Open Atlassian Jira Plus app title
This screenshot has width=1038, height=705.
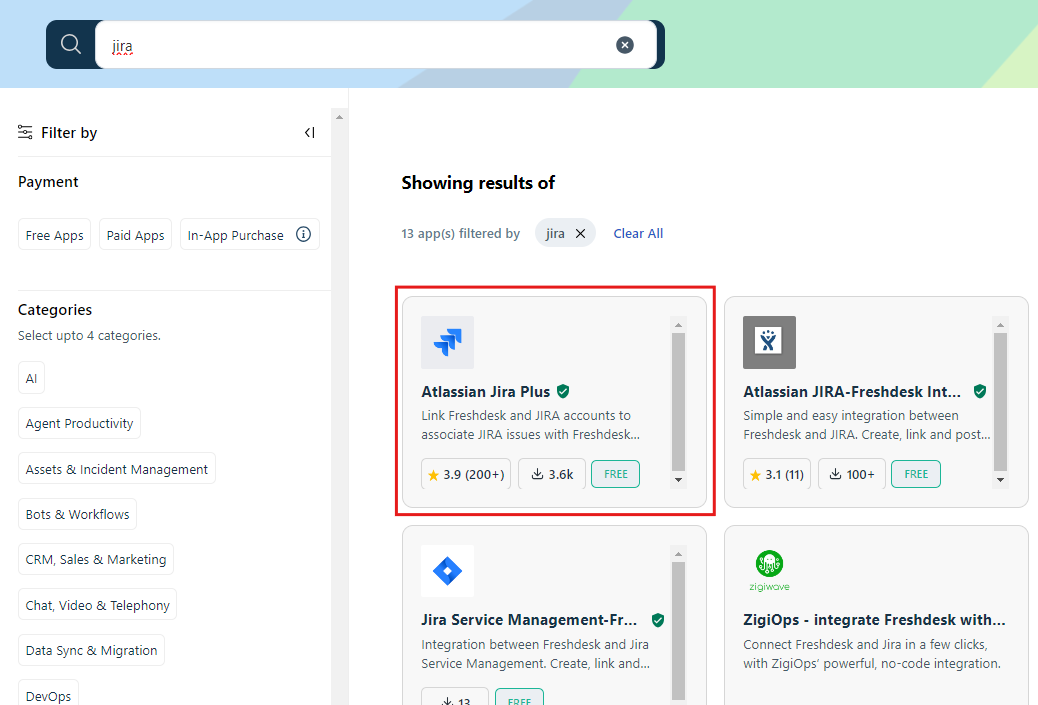point(485,391)
